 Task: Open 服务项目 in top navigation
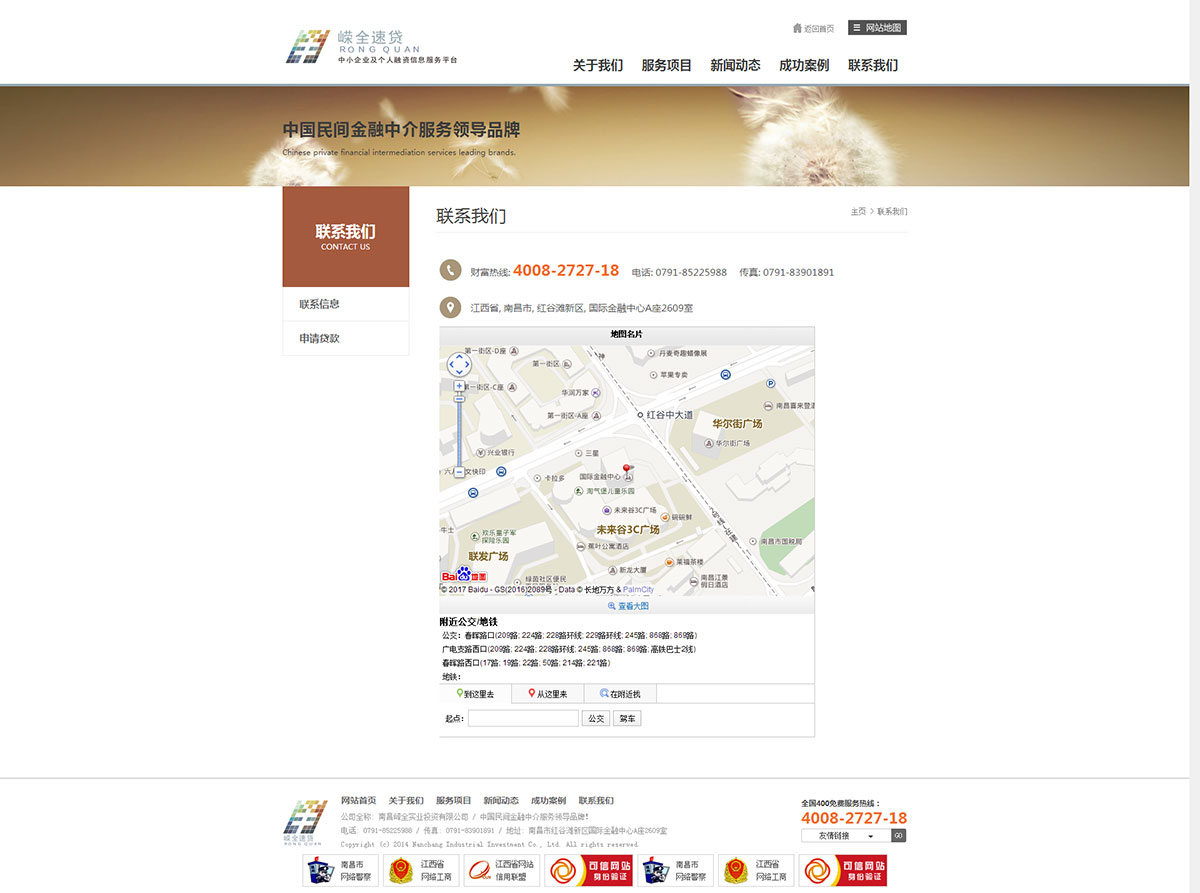[666, 65]
